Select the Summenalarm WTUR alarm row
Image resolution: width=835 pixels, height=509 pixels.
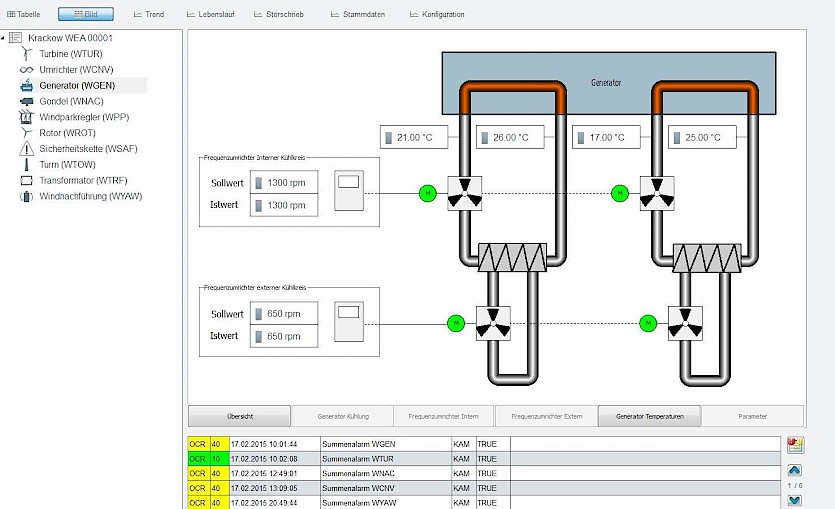point(484,458)
